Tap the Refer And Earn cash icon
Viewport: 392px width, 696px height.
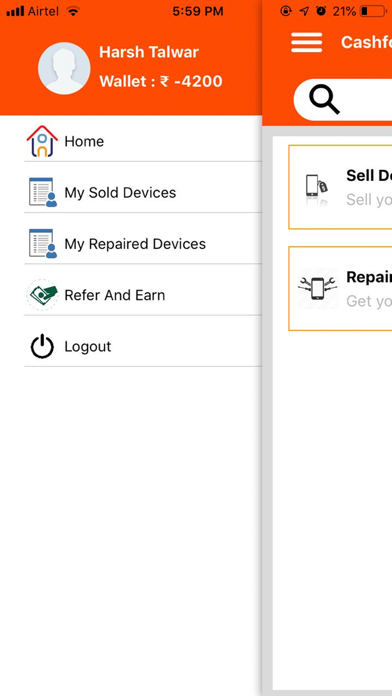pyautogui.click(x=42, y=295)
